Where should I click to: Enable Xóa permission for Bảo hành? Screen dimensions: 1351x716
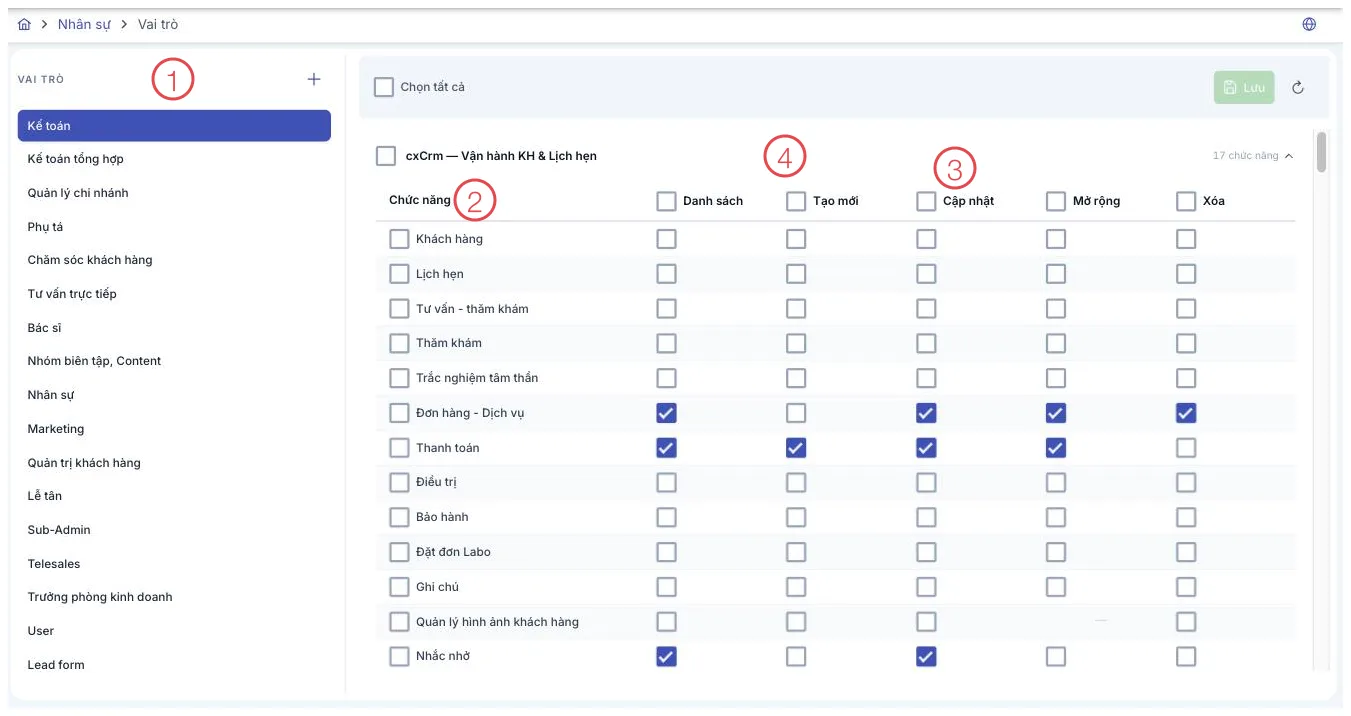tap(1186, 517)
